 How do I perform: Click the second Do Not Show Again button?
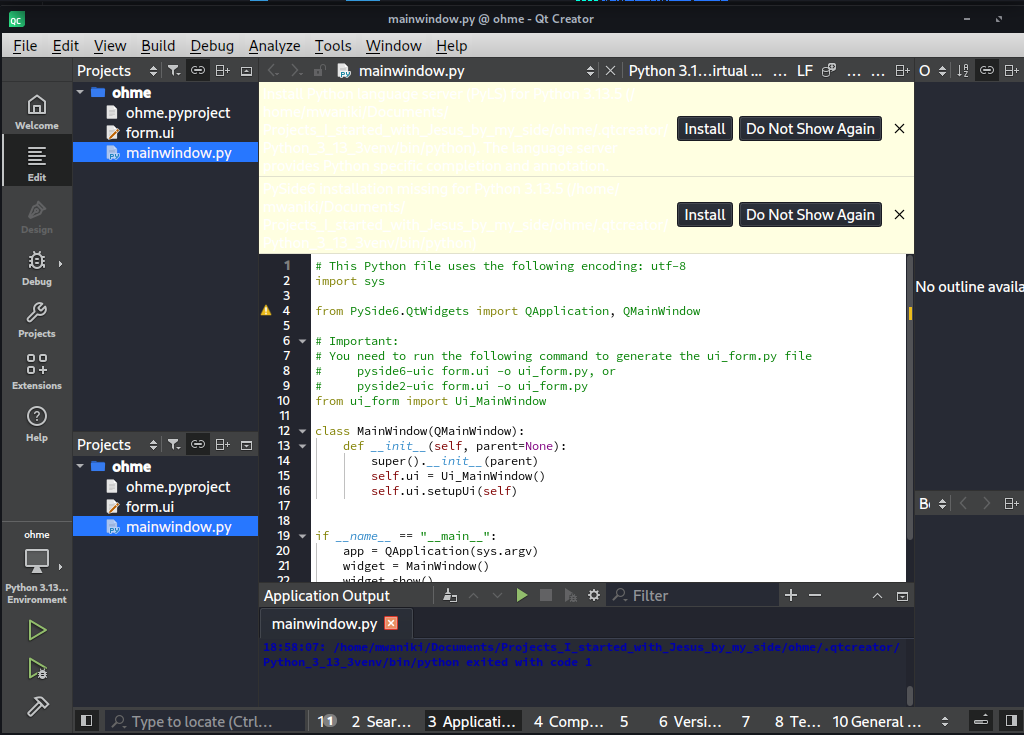(810, 215)
